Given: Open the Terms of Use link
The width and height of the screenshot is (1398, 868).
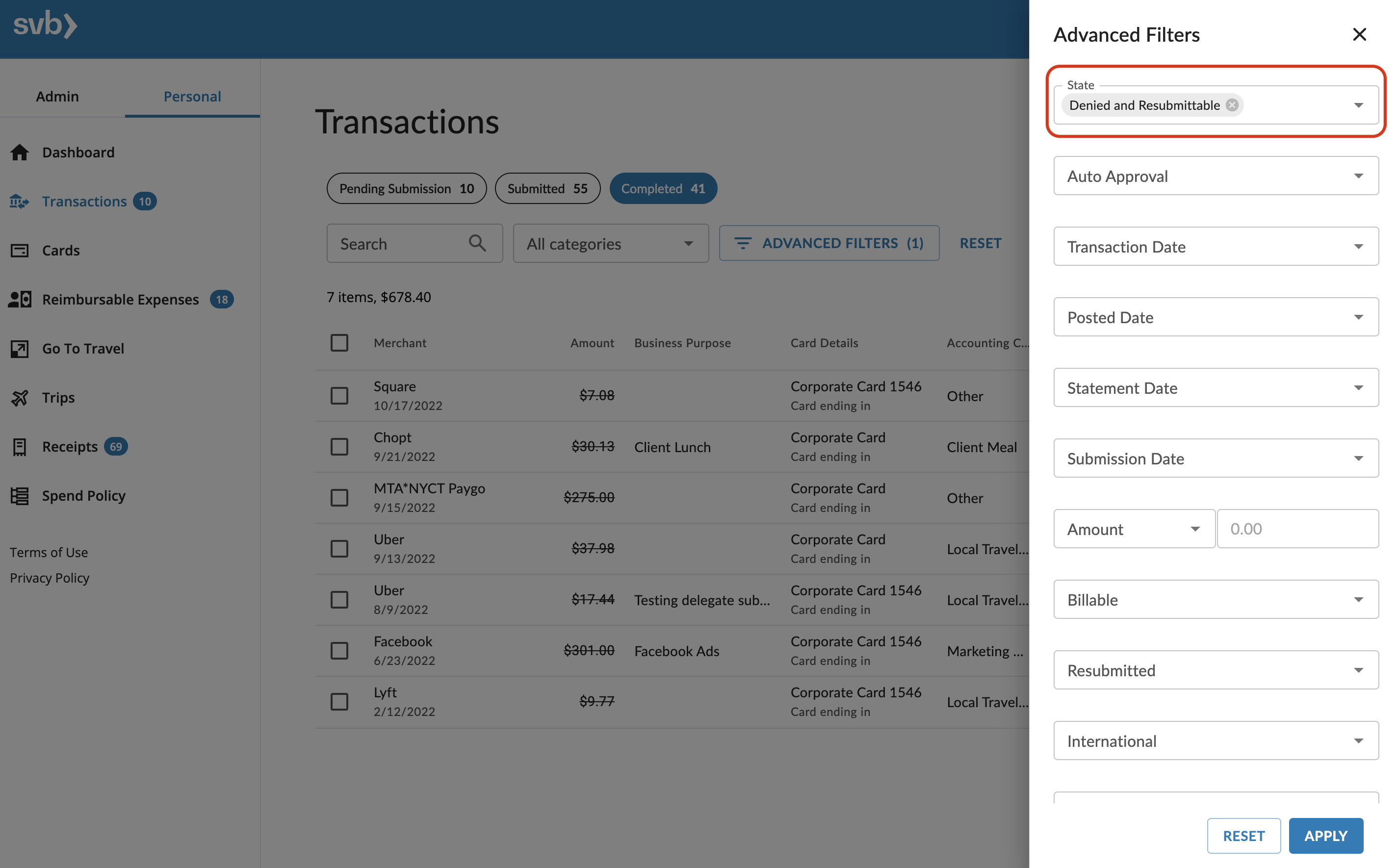Looking at the screenshot, I should click(48, 552).
